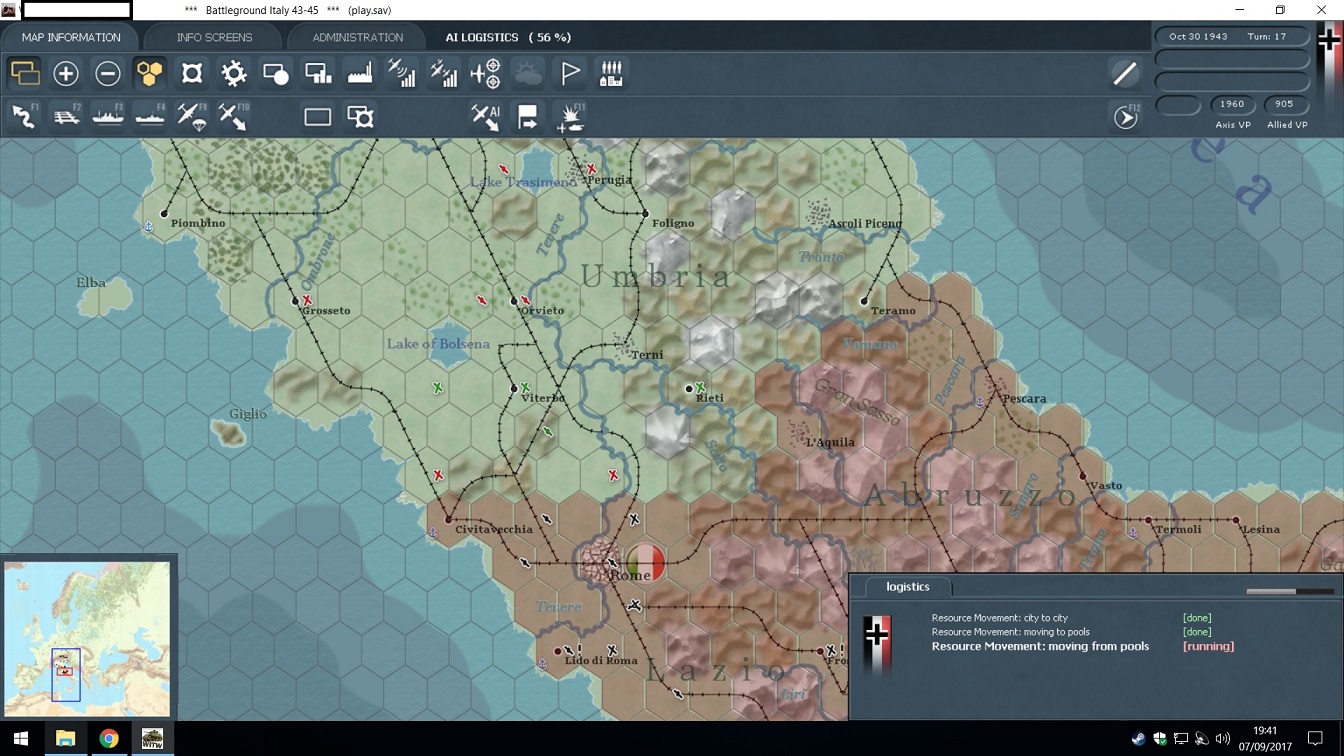Click the green airfield marker near Rieti
The height and width of the screenshot is (756, 1344).
(x=700, y=387)
